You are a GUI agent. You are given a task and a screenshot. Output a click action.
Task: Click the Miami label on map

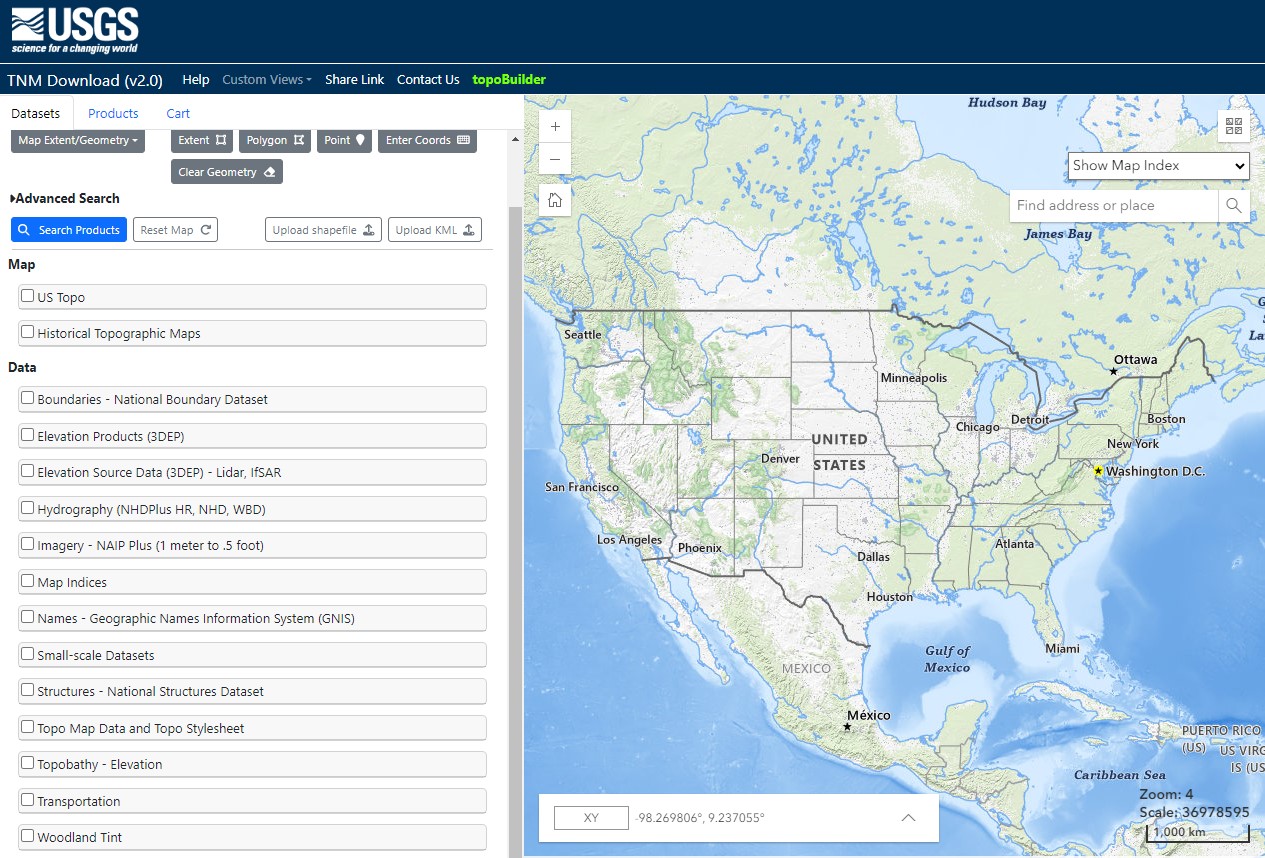click(1062, 648)
